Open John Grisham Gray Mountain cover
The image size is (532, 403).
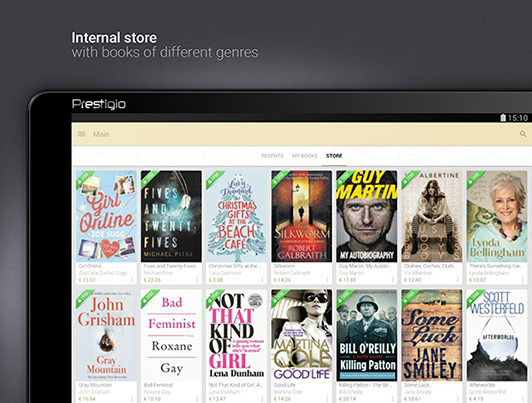[106, 335]
